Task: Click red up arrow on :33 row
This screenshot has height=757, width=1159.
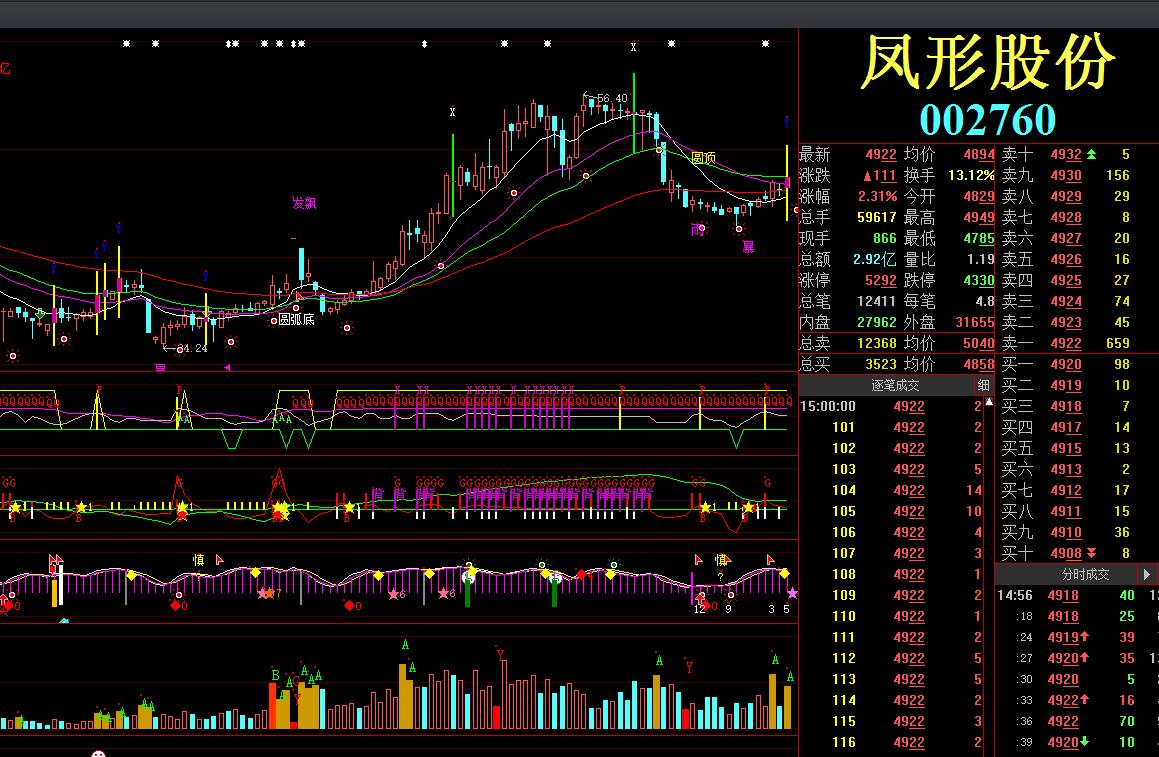Action: click(1084, 699)
